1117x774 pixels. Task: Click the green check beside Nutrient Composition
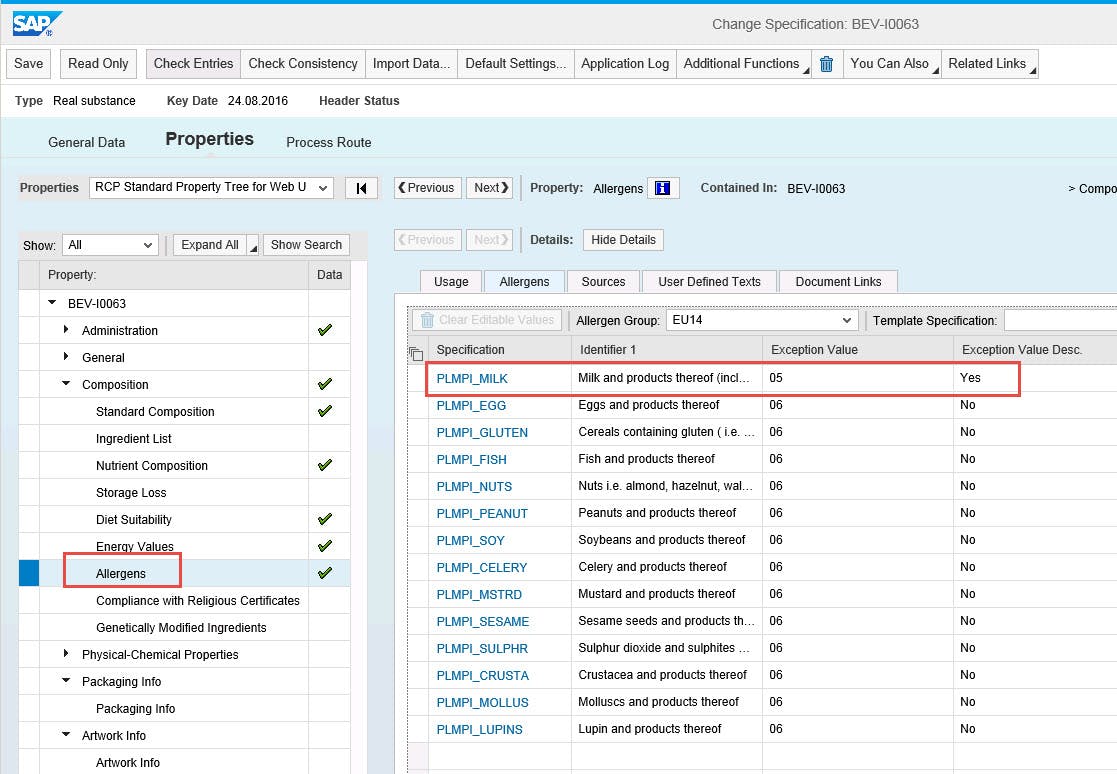pyautogui.click(x=325, y=465)
